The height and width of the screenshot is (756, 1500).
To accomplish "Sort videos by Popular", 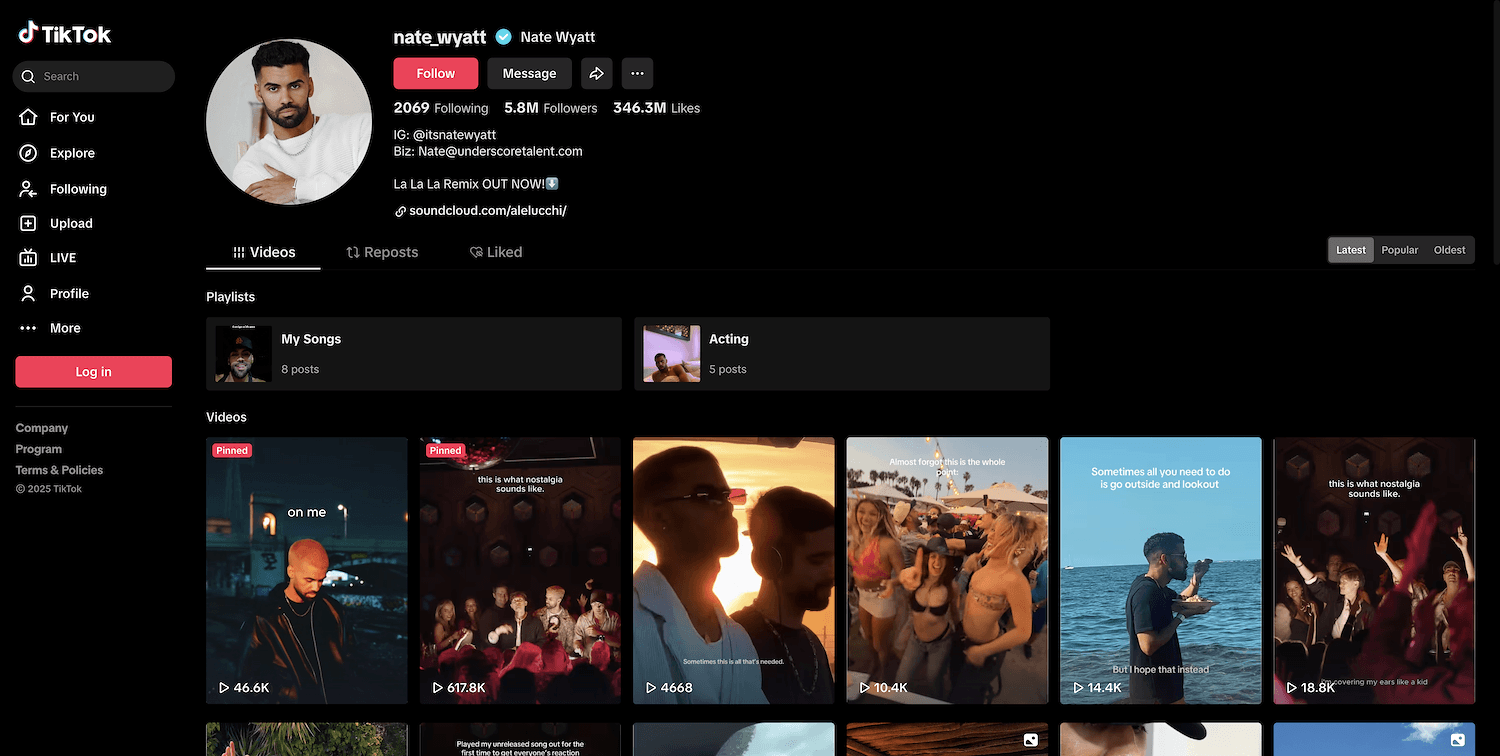I will (1399, 250).
